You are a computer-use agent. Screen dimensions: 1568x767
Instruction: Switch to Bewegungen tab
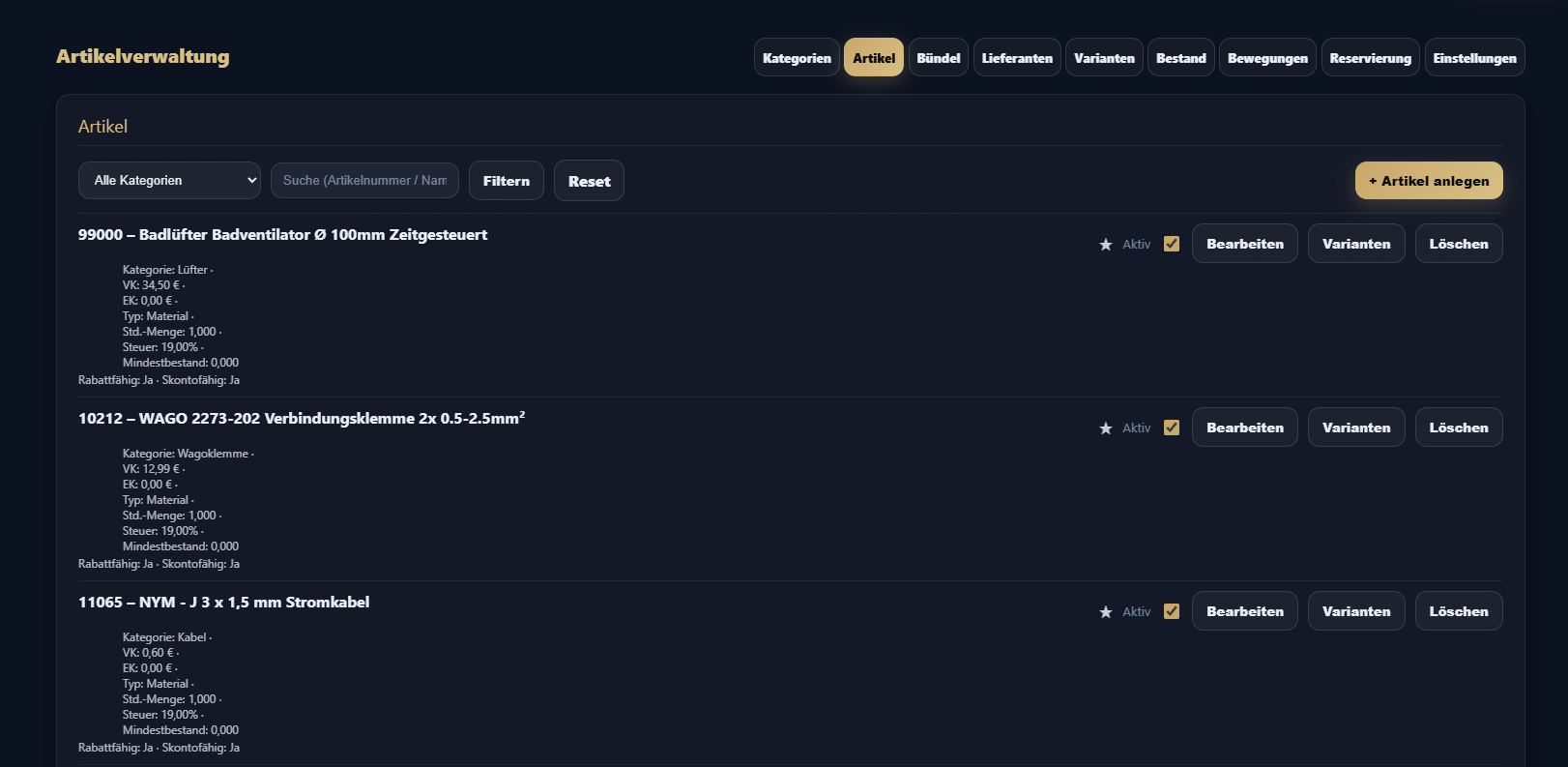click(1267, 57)
